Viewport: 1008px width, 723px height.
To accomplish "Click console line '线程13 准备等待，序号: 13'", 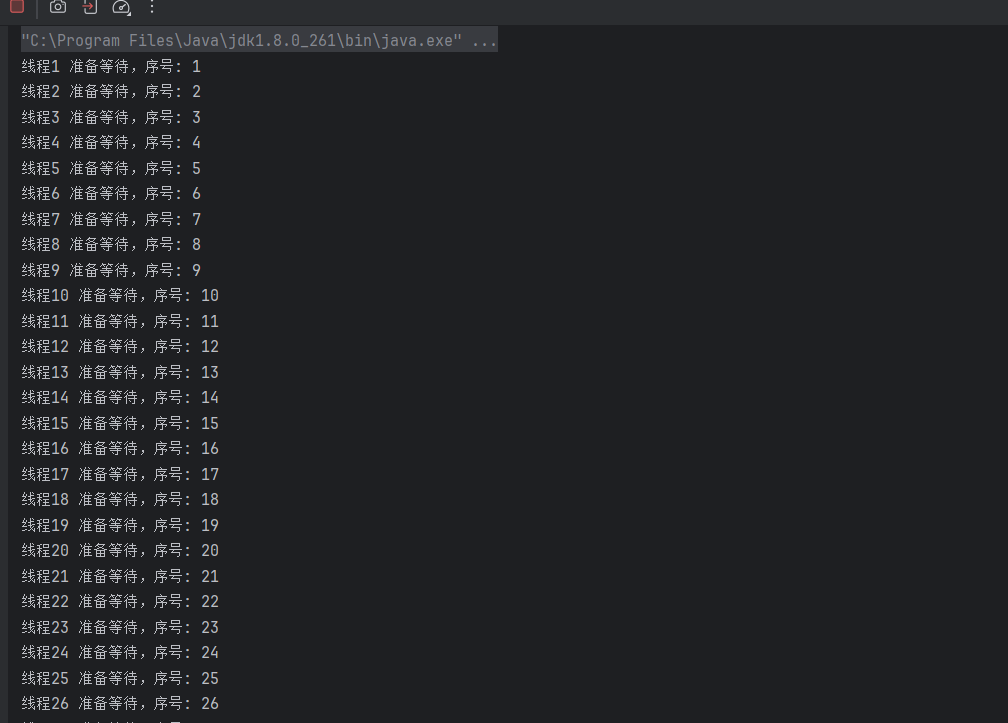I will click(x=120, y=371).
